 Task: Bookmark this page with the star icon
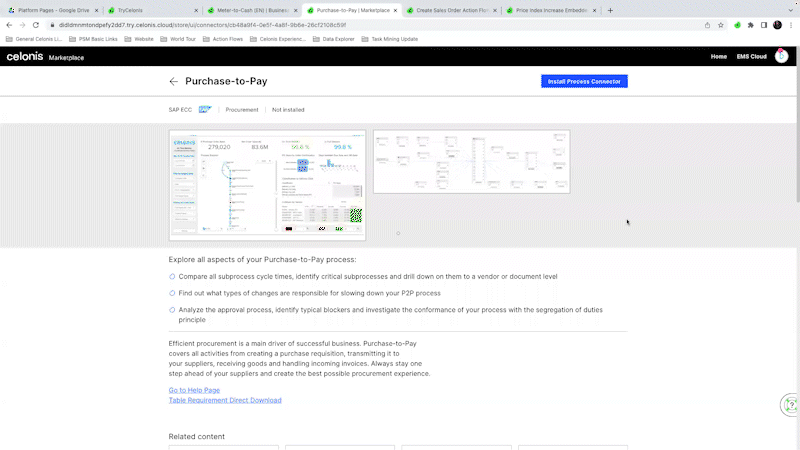[x=720, y=25]
